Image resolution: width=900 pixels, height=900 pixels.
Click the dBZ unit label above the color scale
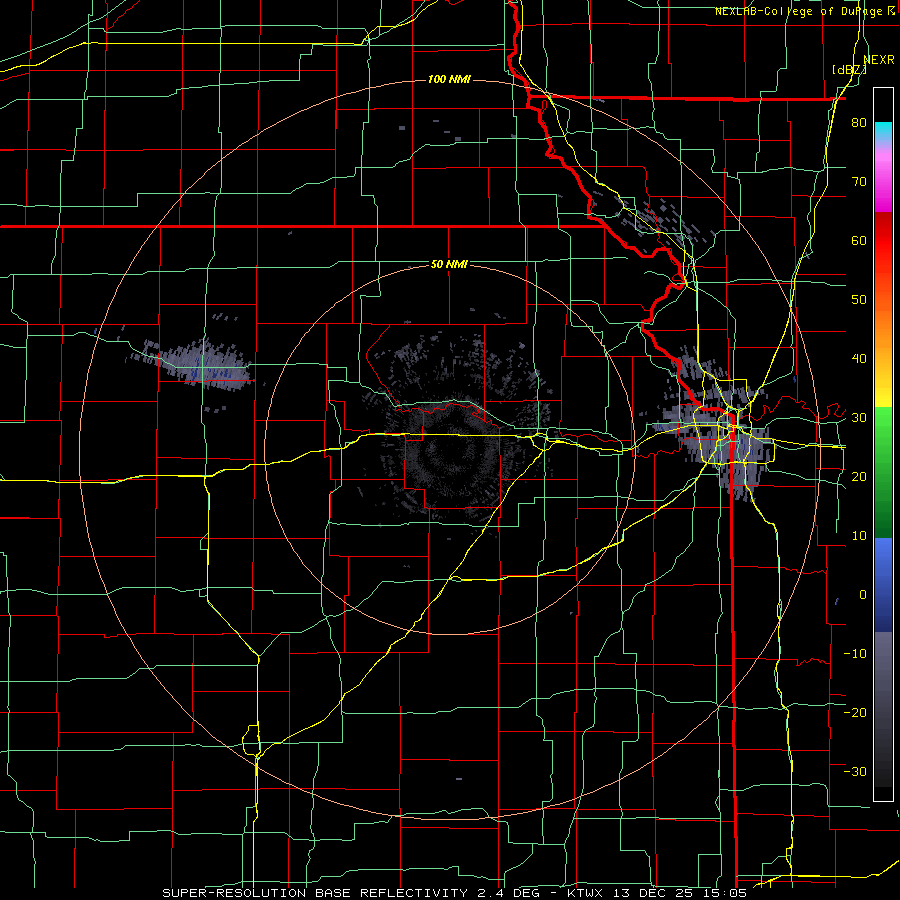[x=849, y=69]
